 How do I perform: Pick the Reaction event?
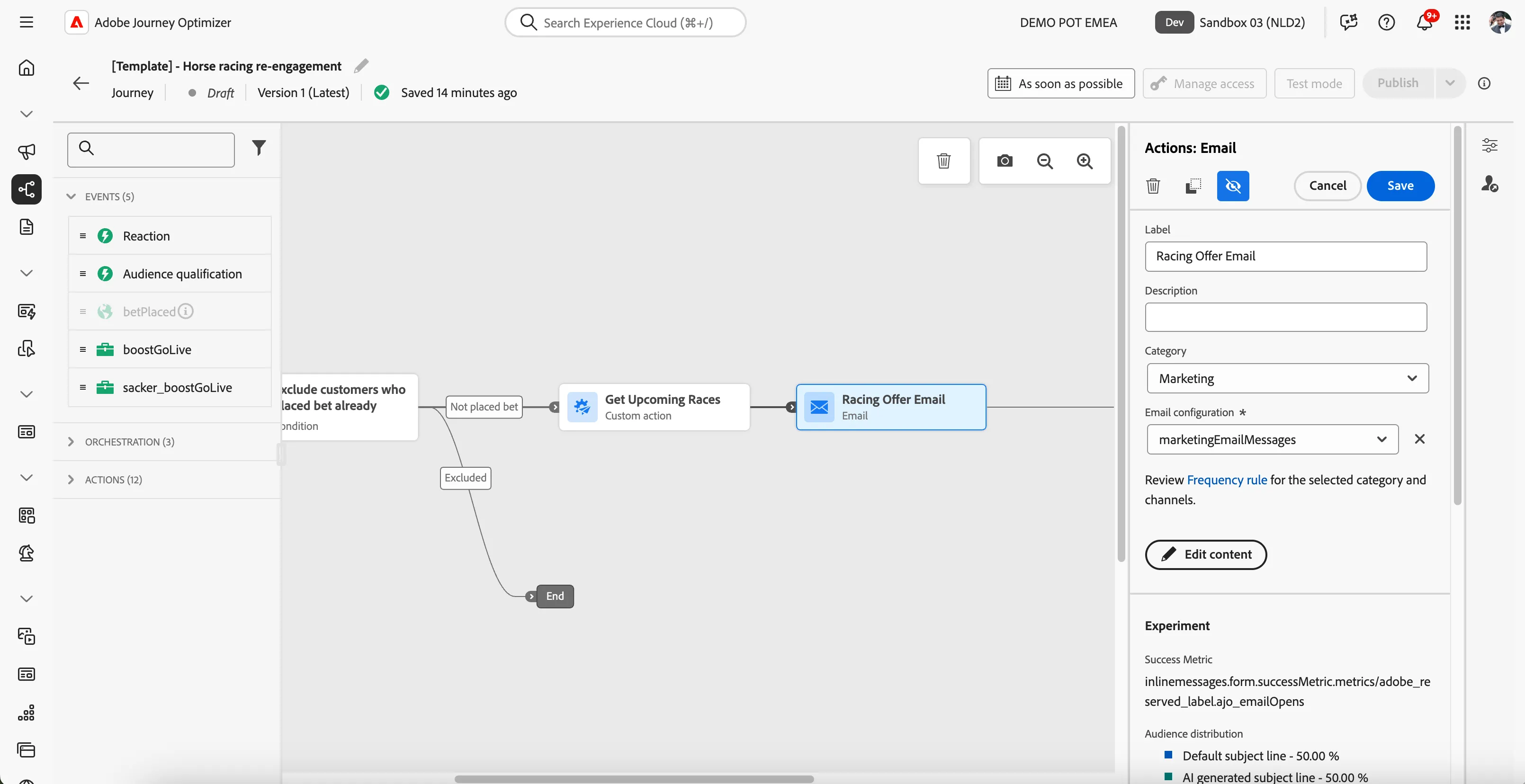[x=170, y=235]
